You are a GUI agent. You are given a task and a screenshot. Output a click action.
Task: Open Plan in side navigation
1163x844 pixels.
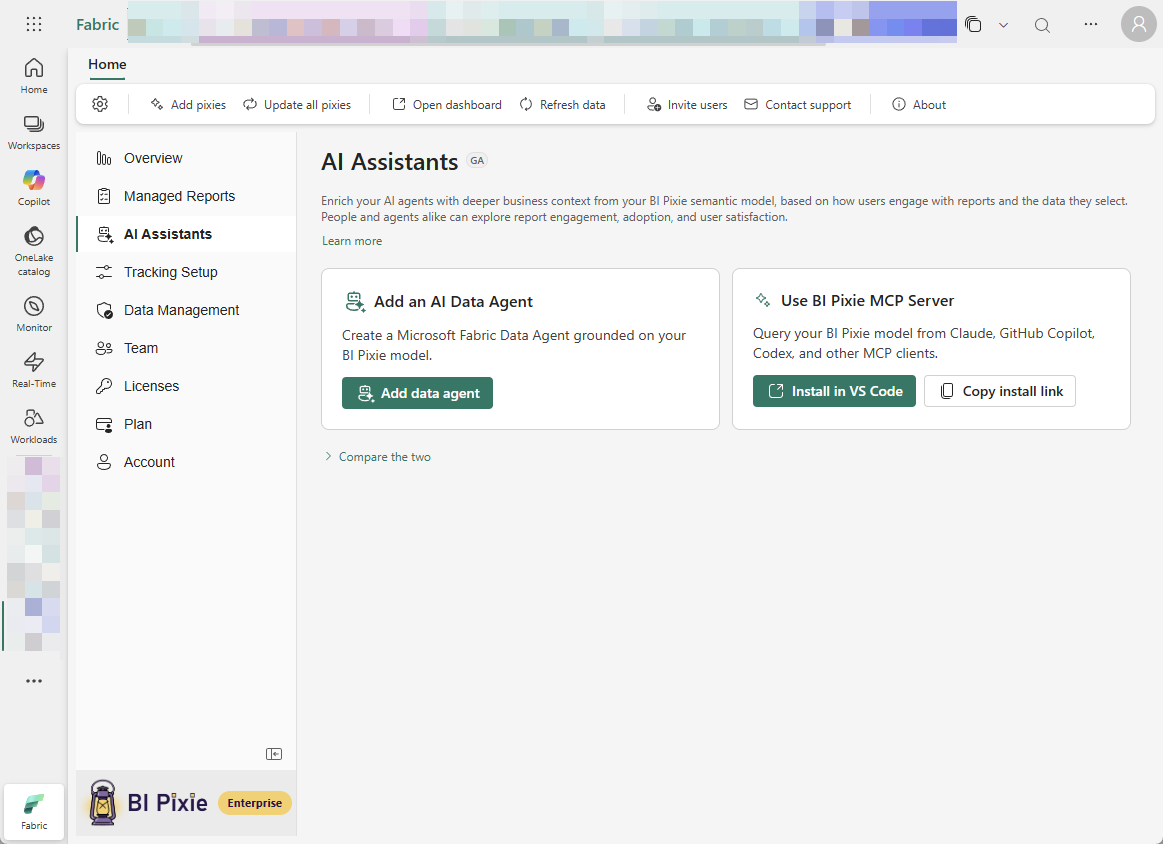(x=186, y=424)
